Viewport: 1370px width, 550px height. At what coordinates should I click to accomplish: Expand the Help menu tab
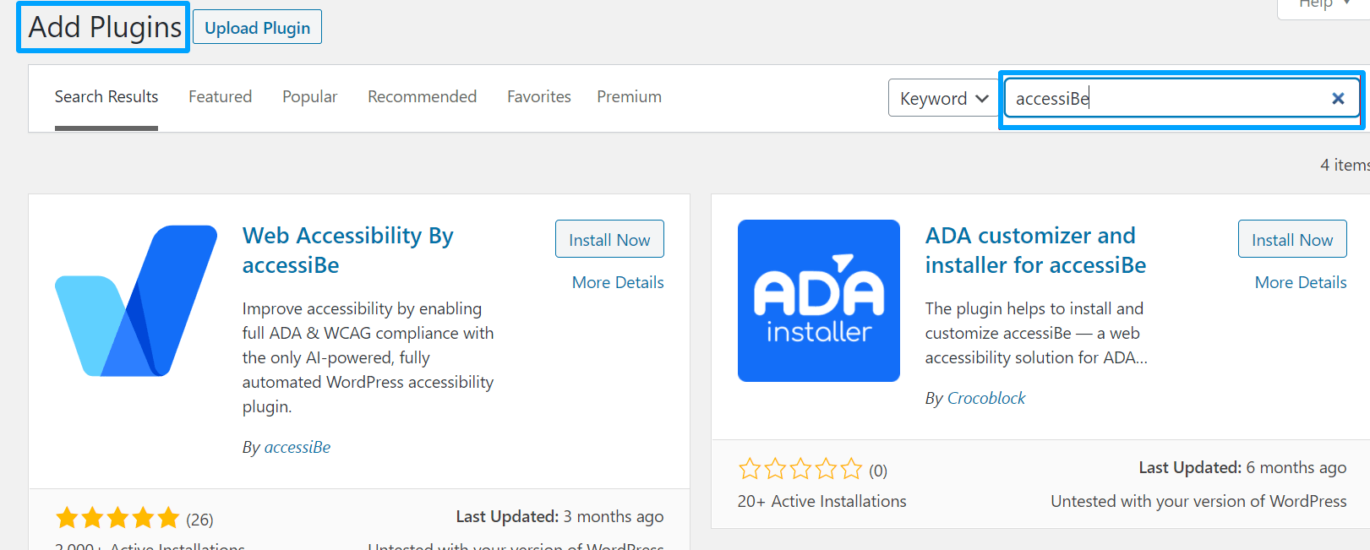click(x=1323, y=6)
